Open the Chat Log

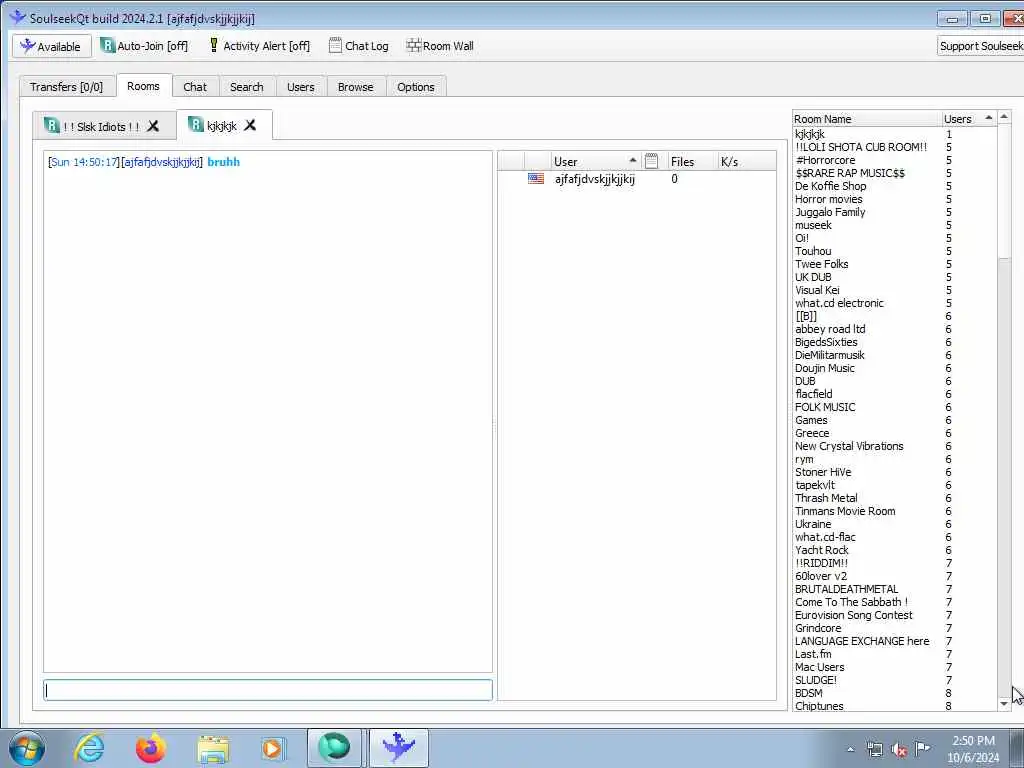tap(359, 46)
